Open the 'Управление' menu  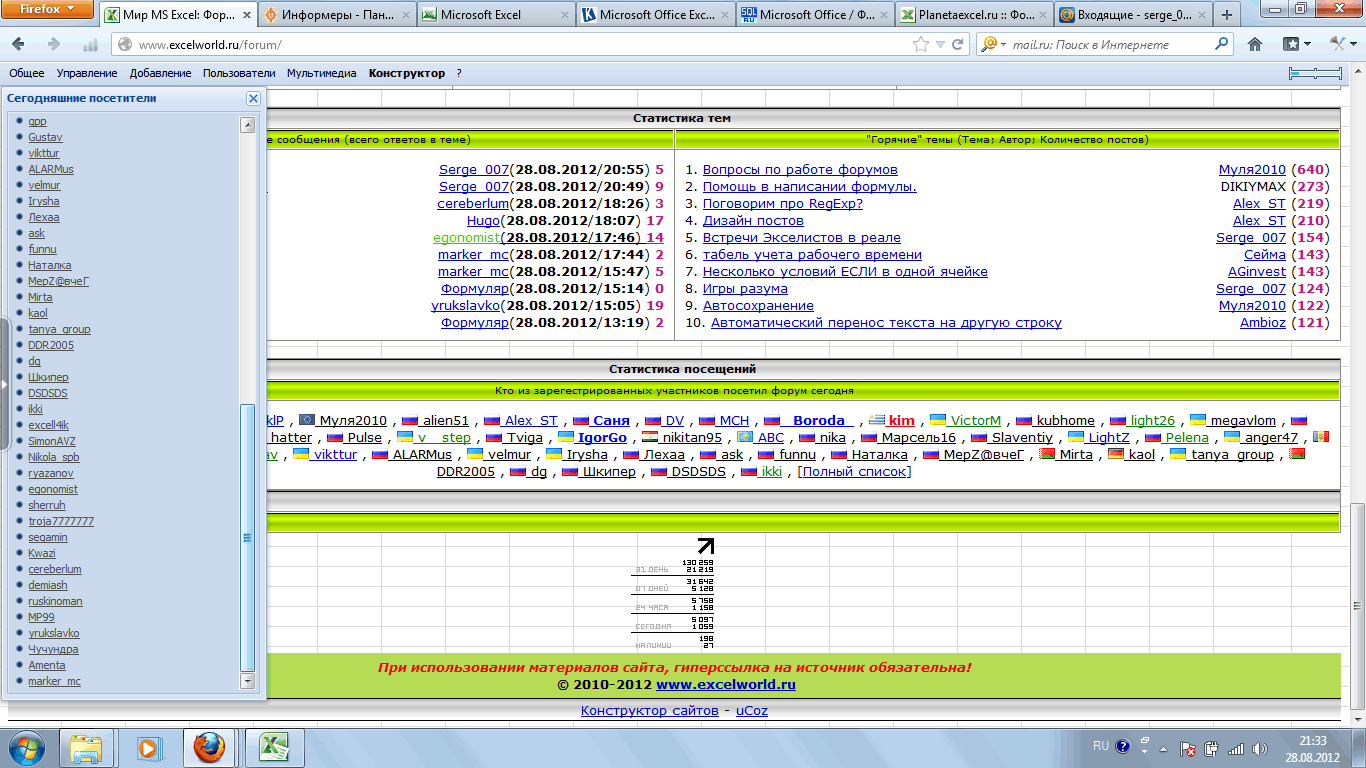click(x=87, y=73)
